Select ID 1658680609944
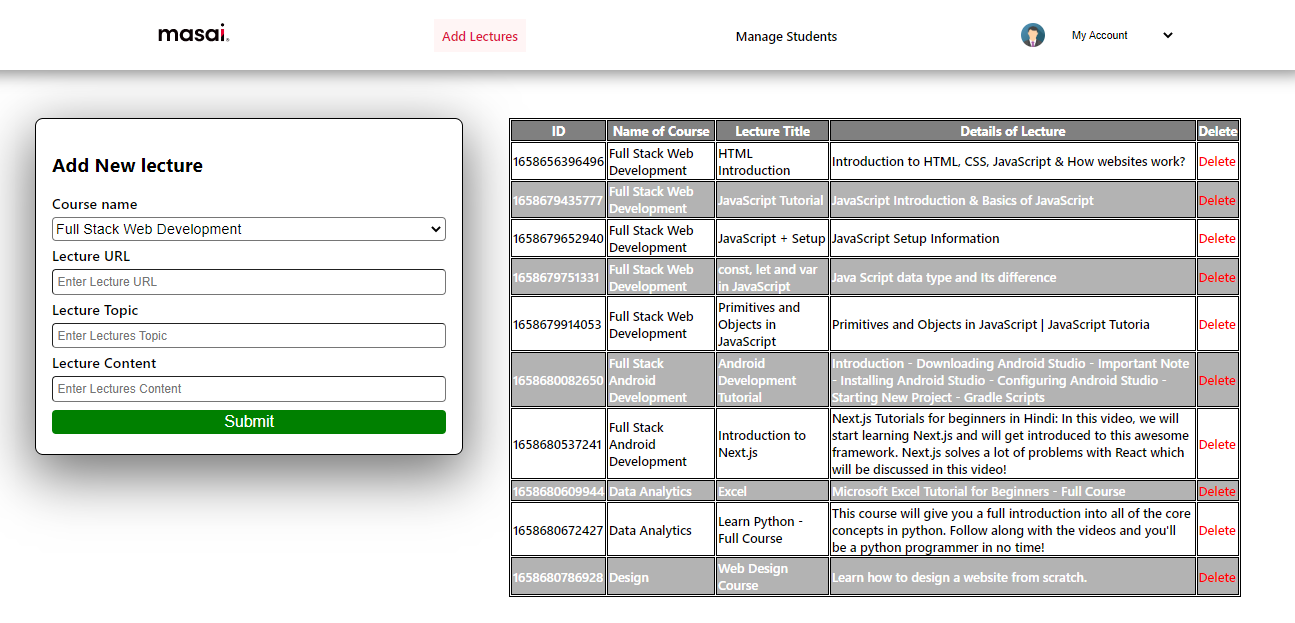This screenshot has width=1295, height=623. coord(558,492)
